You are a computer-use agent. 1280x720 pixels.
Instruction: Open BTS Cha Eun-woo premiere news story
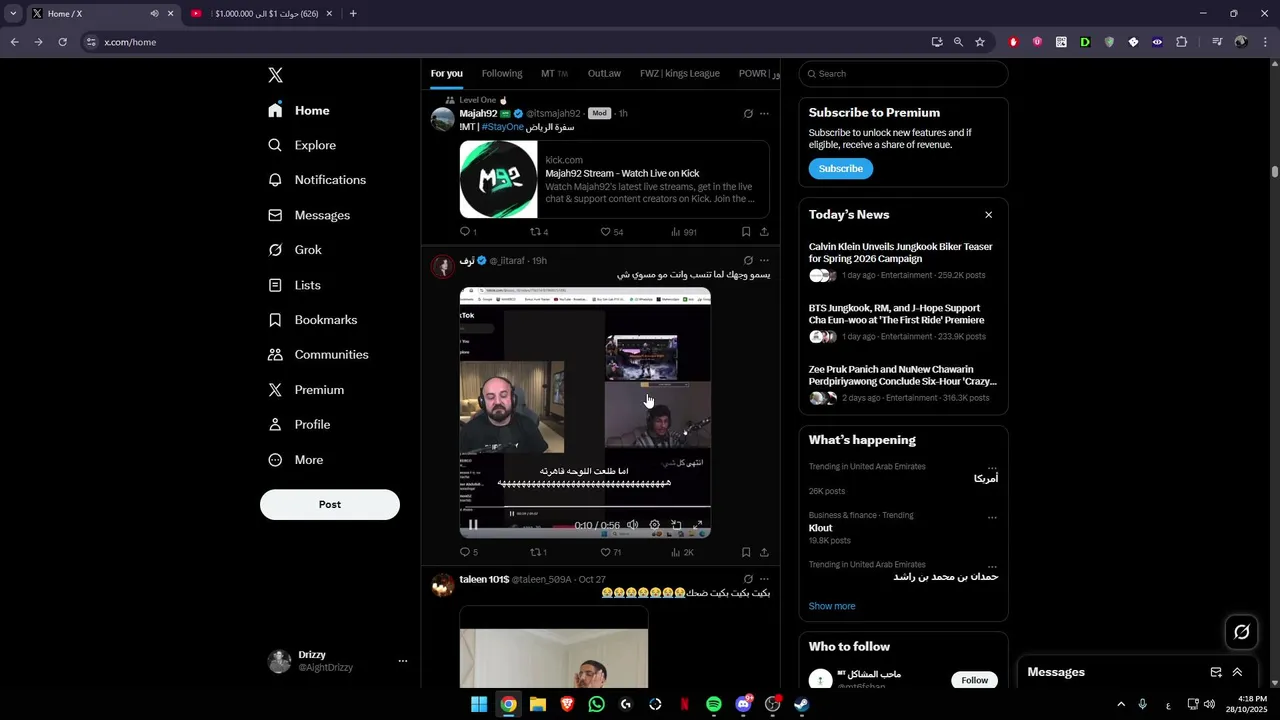pyautogui.click(x=903, y=322)
